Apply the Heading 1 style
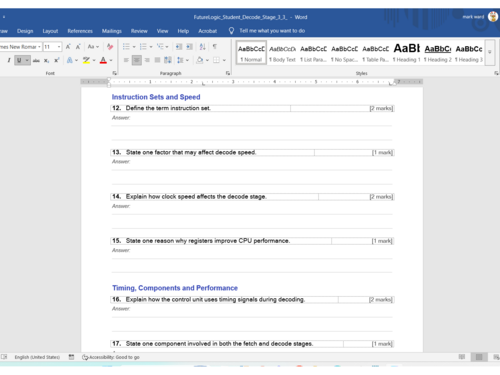 [406, 52]
